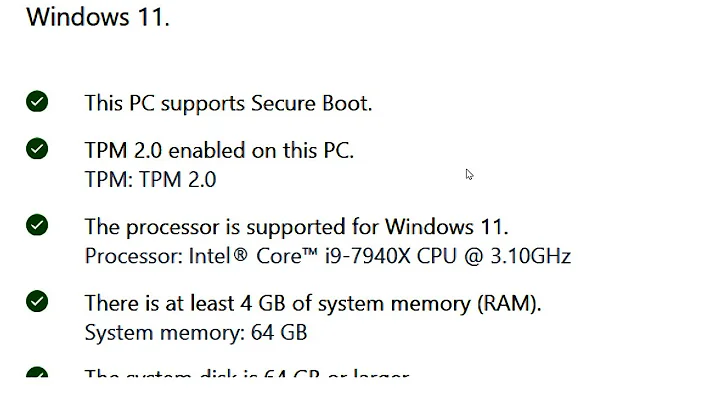Click the '3.10GHz' clock speed text
Image resolution: width=720 pixels, height=404 pixels.
[x=530, y=256]
